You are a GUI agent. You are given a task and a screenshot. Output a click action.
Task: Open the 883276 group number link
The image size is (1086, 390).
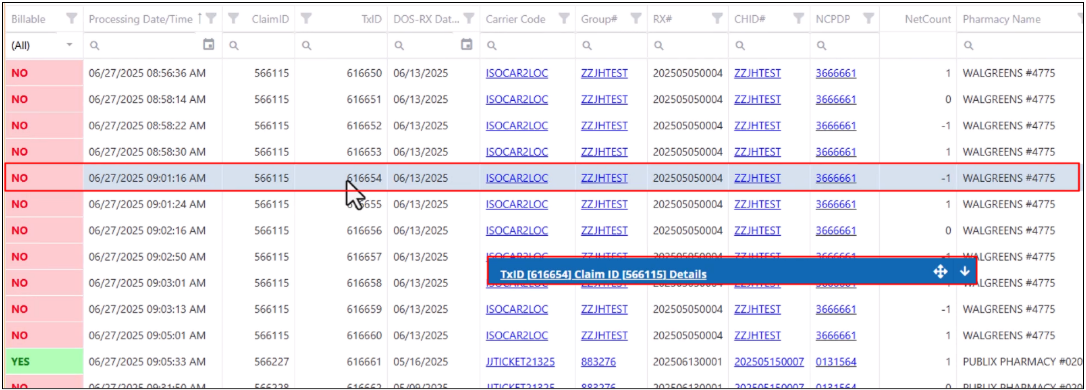(598, 361)
